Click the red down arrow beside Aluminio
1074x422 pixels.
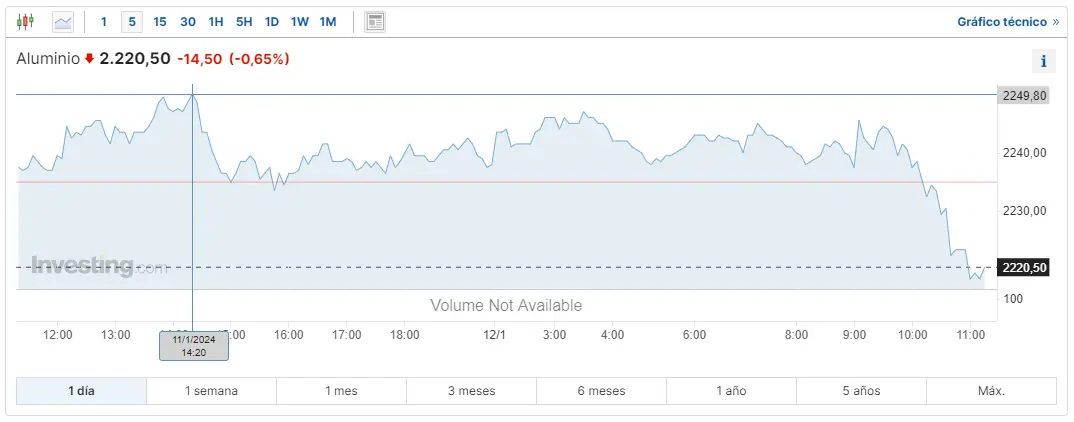89,59
